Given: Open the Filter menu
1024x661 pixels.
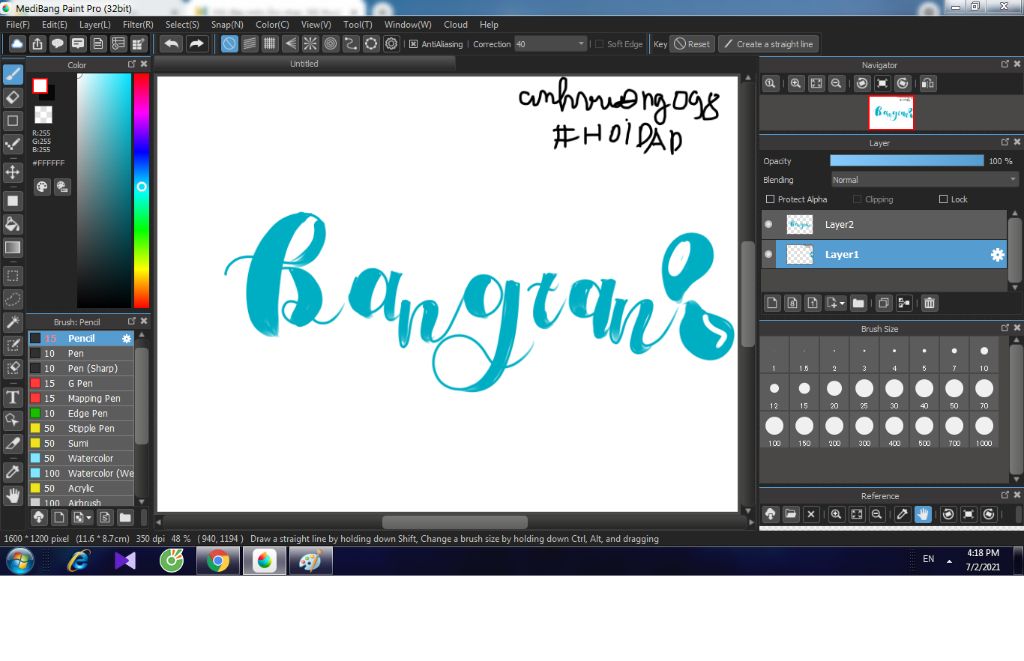Looking at the screenshot, I should 138,24.
